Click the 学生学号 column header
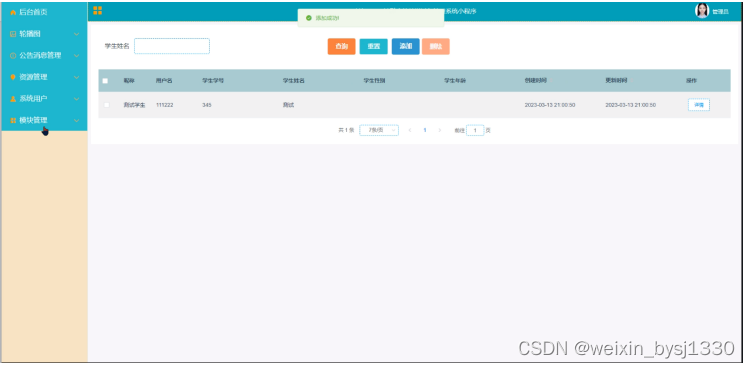This screenshot has height=368, width=750. (x=213, y=81)
